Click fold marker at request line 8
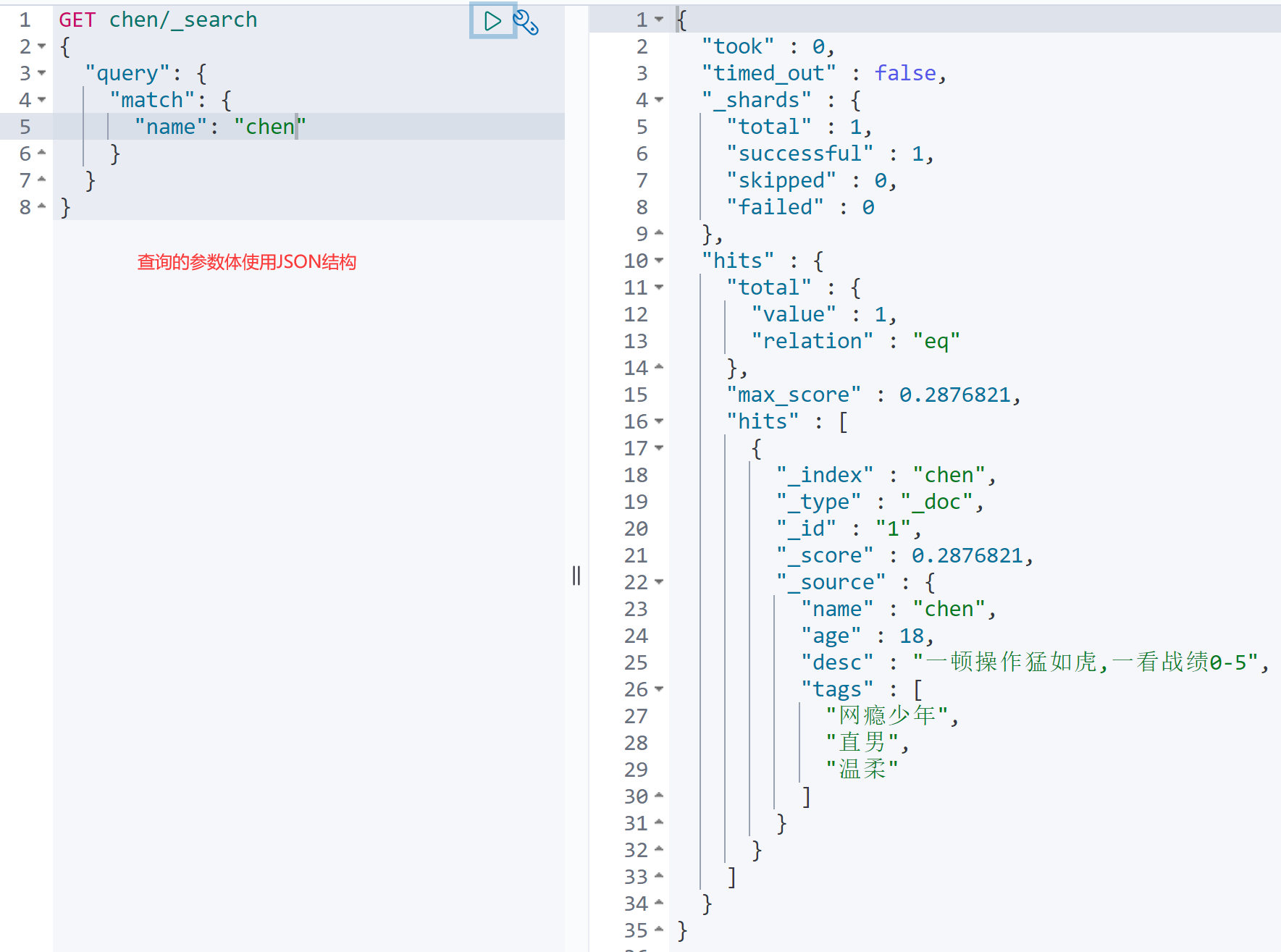The width and height of the screenshot is (1281, 952). 41,206
